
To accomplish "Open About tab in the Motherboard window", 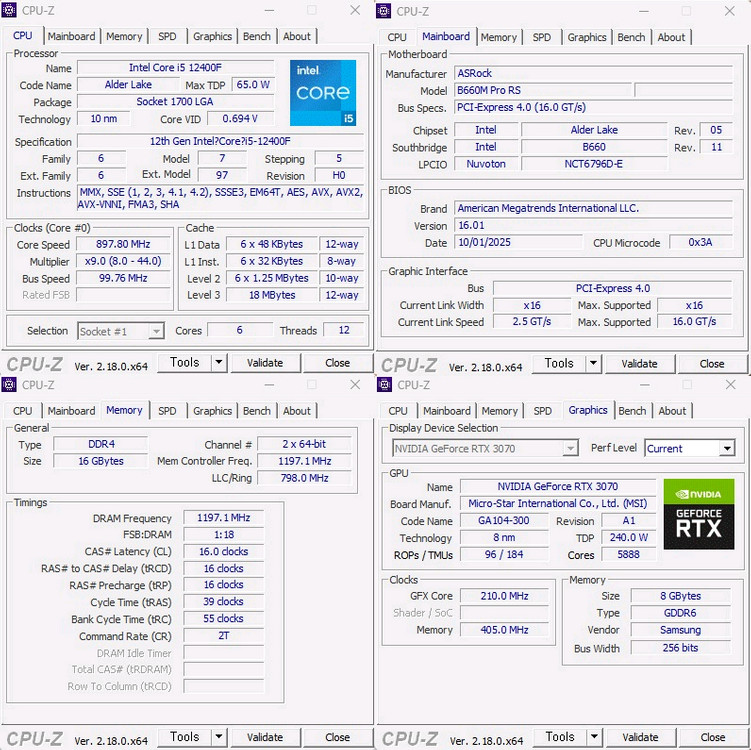I will tap(671, 37).
